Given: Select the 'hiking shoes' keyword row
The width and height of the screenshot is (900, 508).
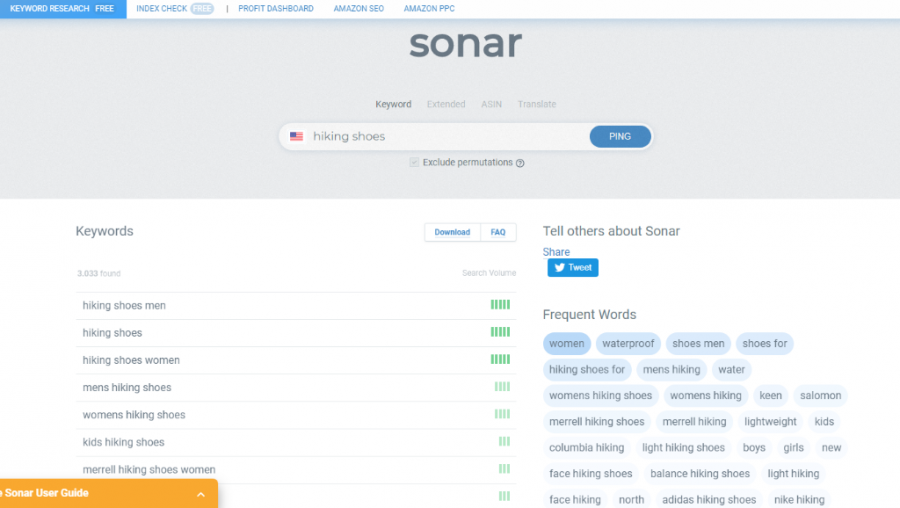Looking at the screenshot, I should tap(296, 333).
